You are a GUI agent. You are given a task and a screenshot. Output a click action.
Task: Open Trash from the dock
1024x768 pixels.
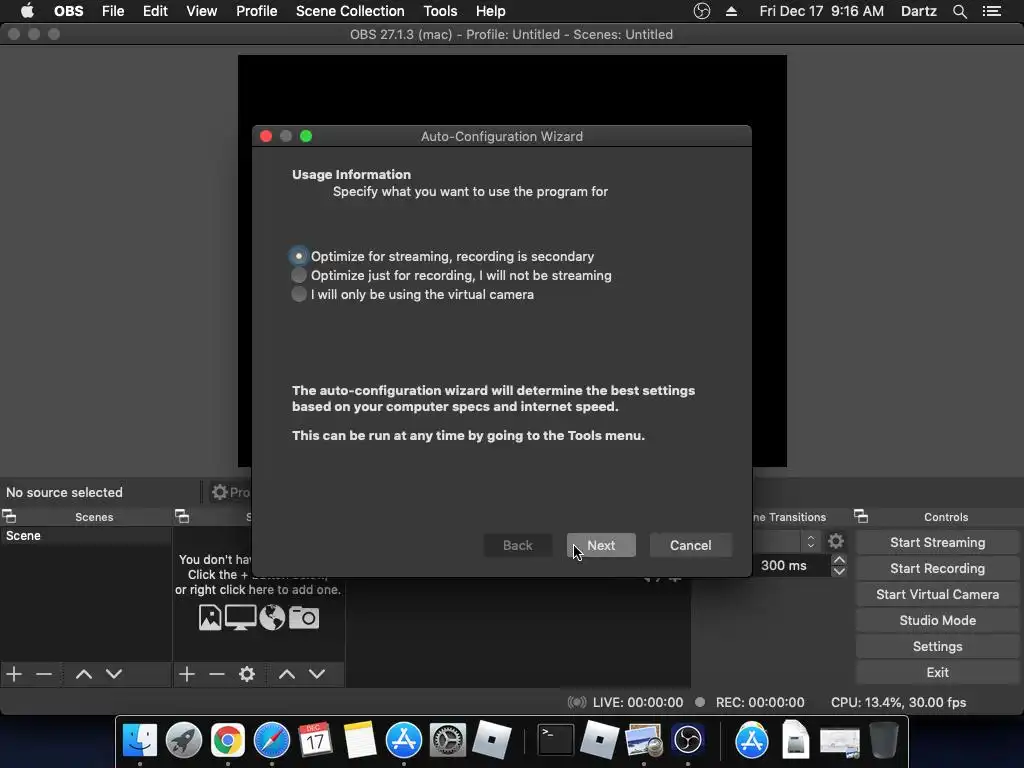[x=884, y=741]
